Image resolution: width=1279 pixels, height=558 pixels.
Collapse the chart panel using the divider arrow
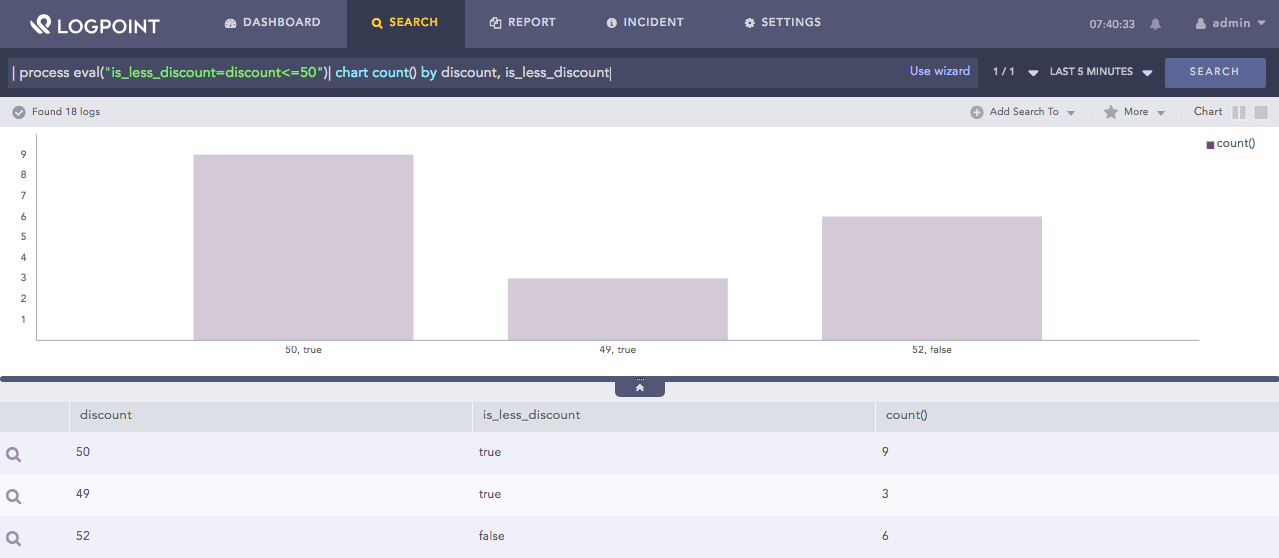[640, 388]
